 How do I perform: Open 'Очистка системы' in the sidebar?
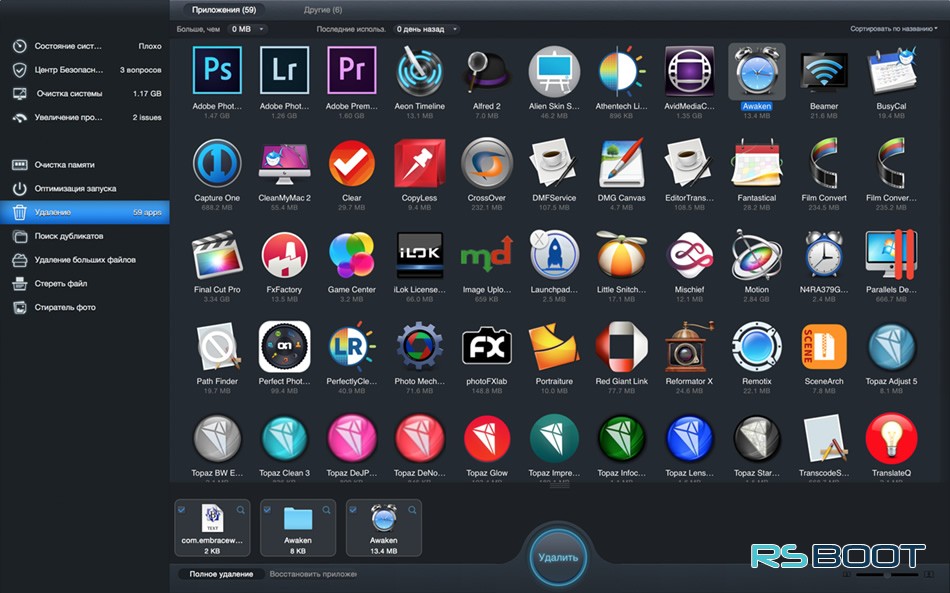point(85,93)
